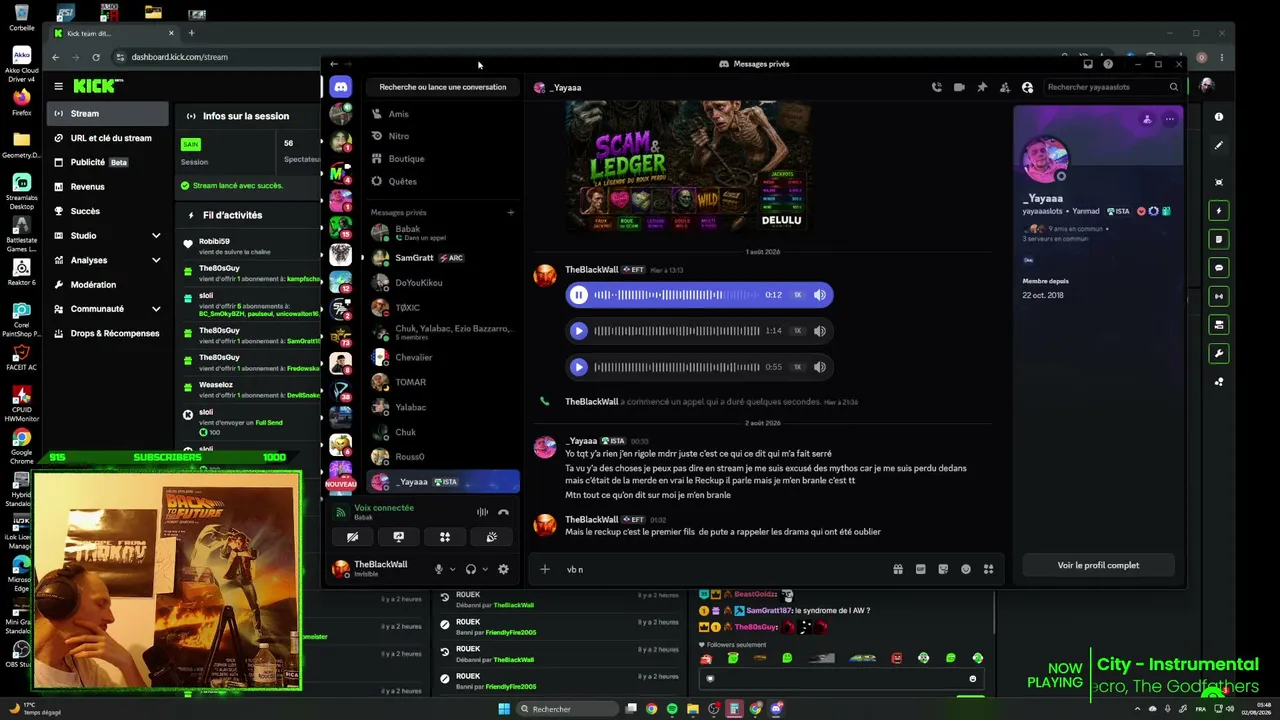Change playback speed of 0:55 voice message
Viewport: 1280px width, 720px height.
tap(797, 367)
